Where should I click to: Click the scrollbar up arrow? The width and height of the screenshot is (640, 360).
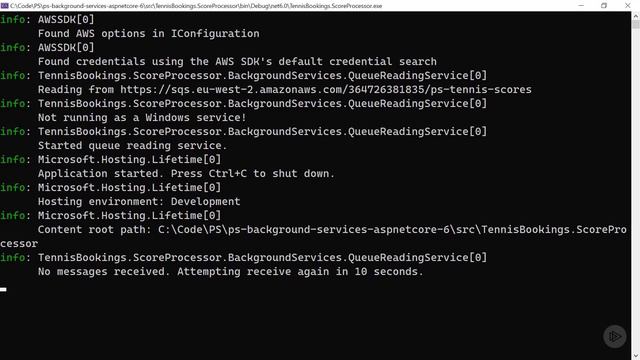[x=636, y=16]
